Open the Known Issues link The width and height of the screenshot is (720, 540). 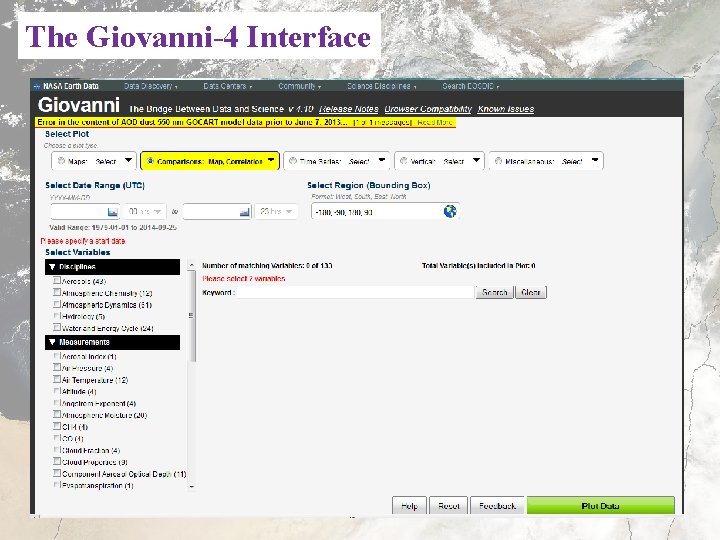[506, 109]
